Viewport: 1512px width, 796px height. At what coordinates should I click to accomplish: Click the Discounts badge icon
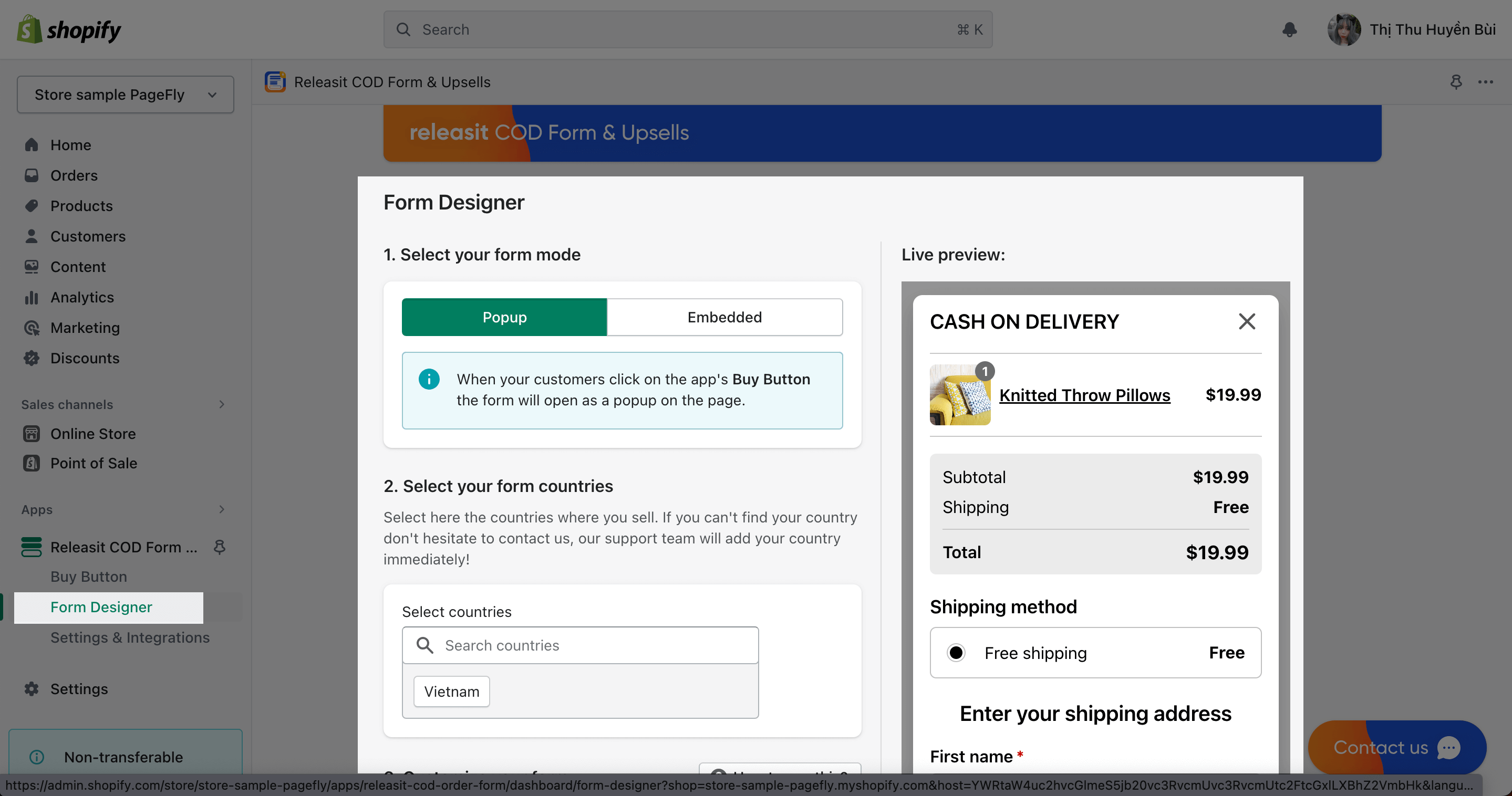pos(32,359)
